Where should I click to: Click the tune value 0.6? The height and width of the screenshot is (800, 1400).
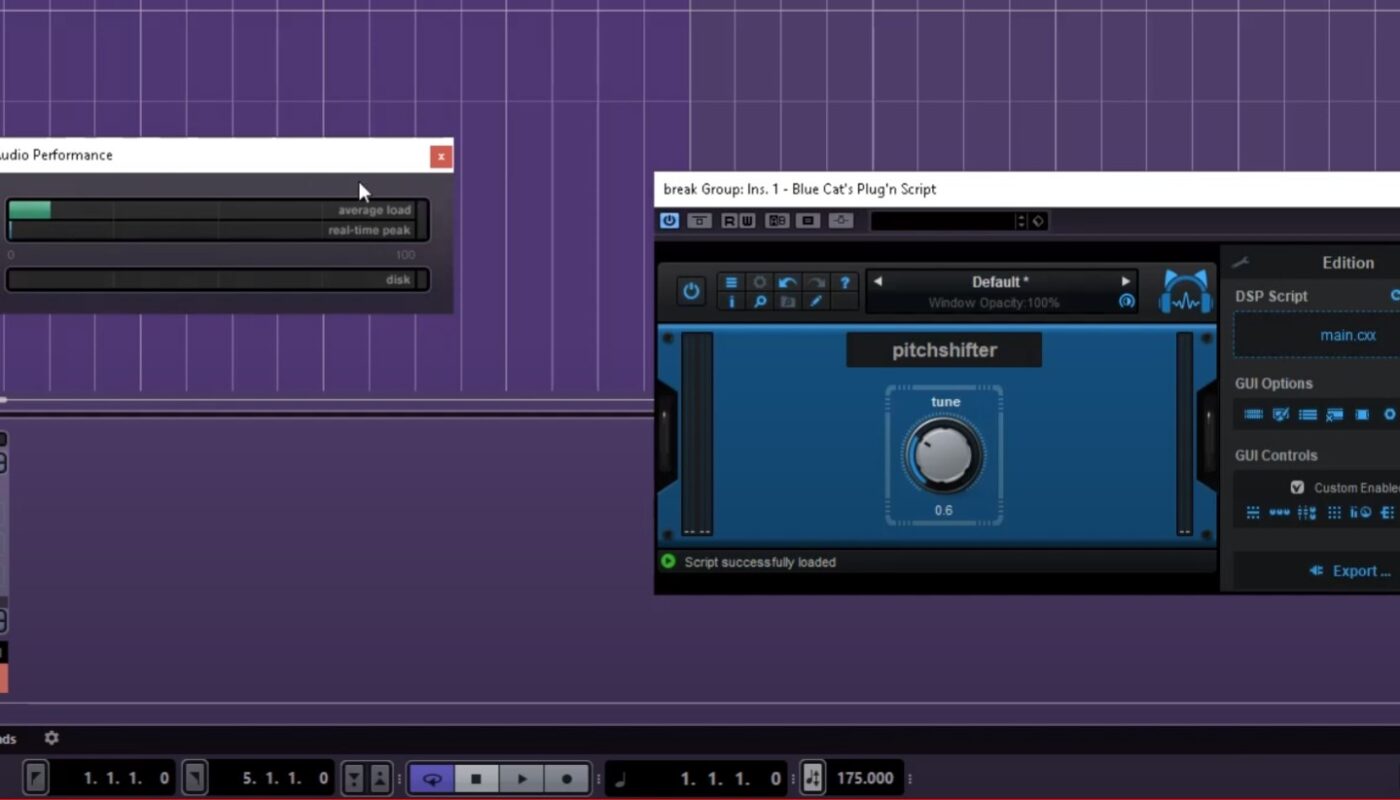tap(944, 510)
